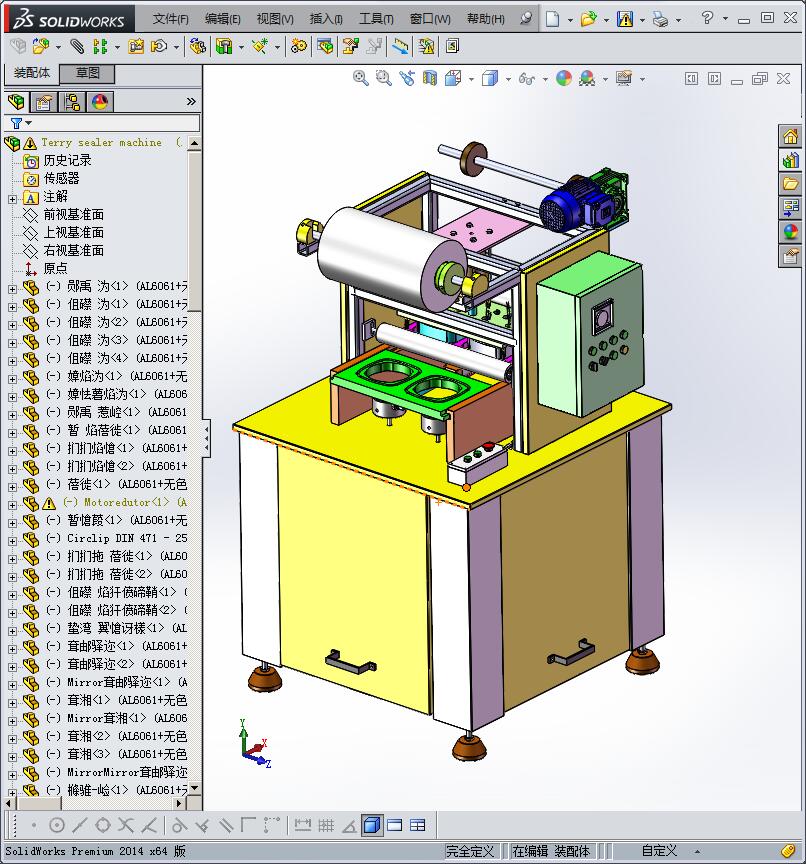Click the 在编辑 装配体 status text
The height and width of the screenshot is (864, 806).
(551, 851)
